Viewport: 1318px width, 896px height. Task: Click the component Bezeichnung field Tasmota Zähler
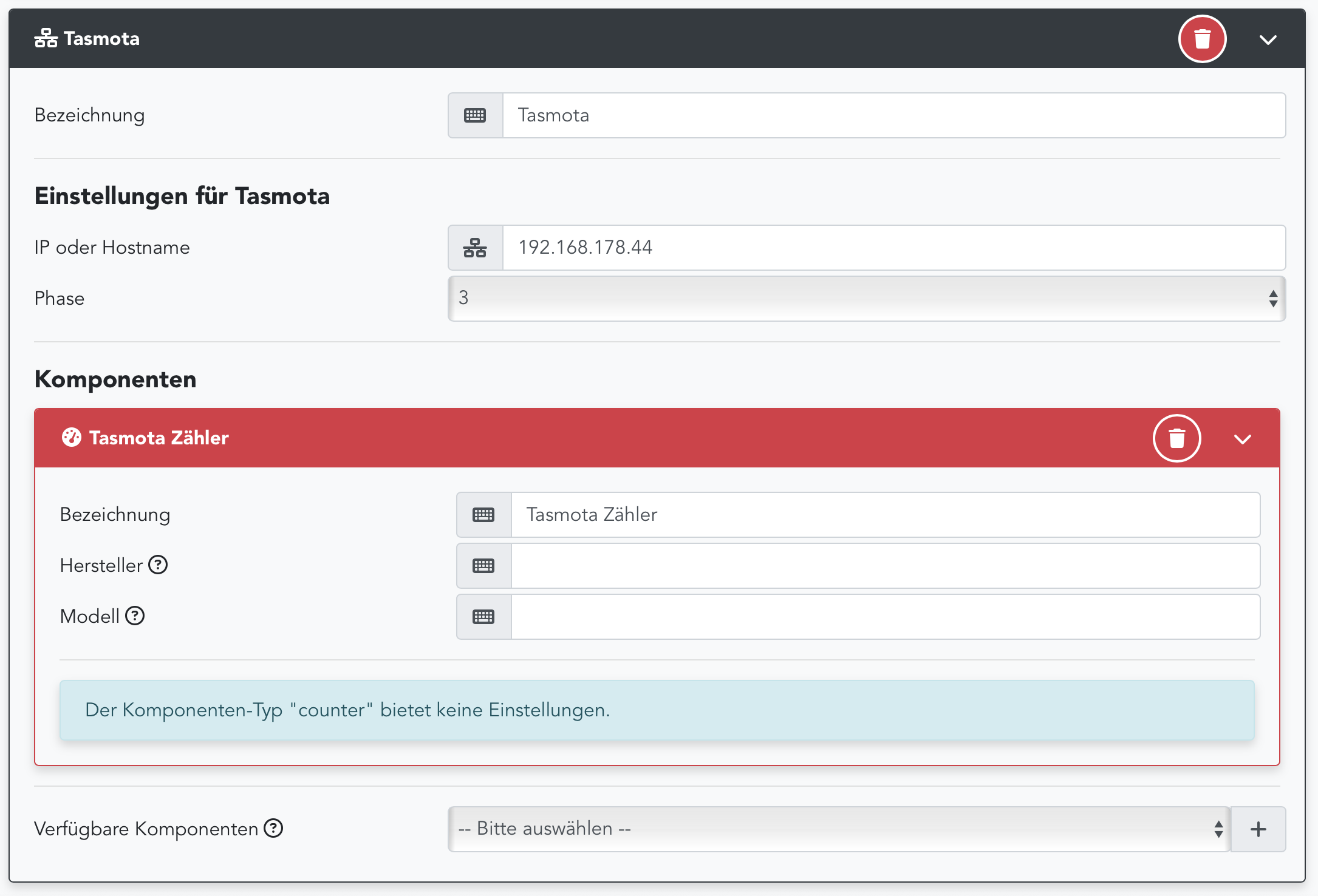885,515
